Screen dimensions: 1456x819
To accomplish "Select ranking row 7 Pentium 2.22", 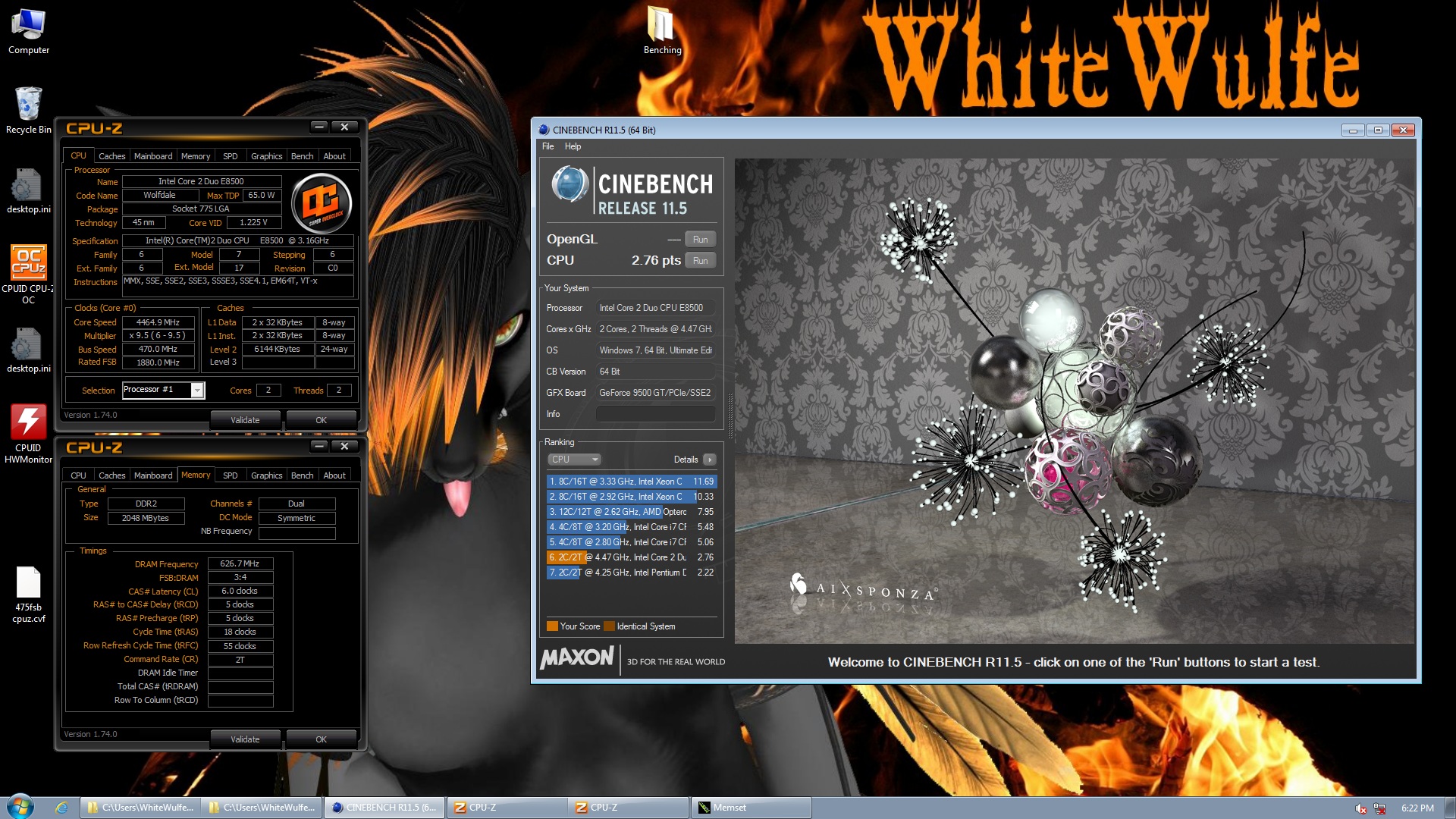I will (x=631, y=573).
